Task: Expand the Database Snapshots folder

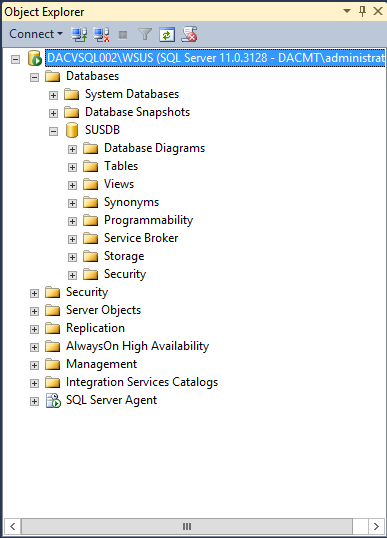Action: 53,113
